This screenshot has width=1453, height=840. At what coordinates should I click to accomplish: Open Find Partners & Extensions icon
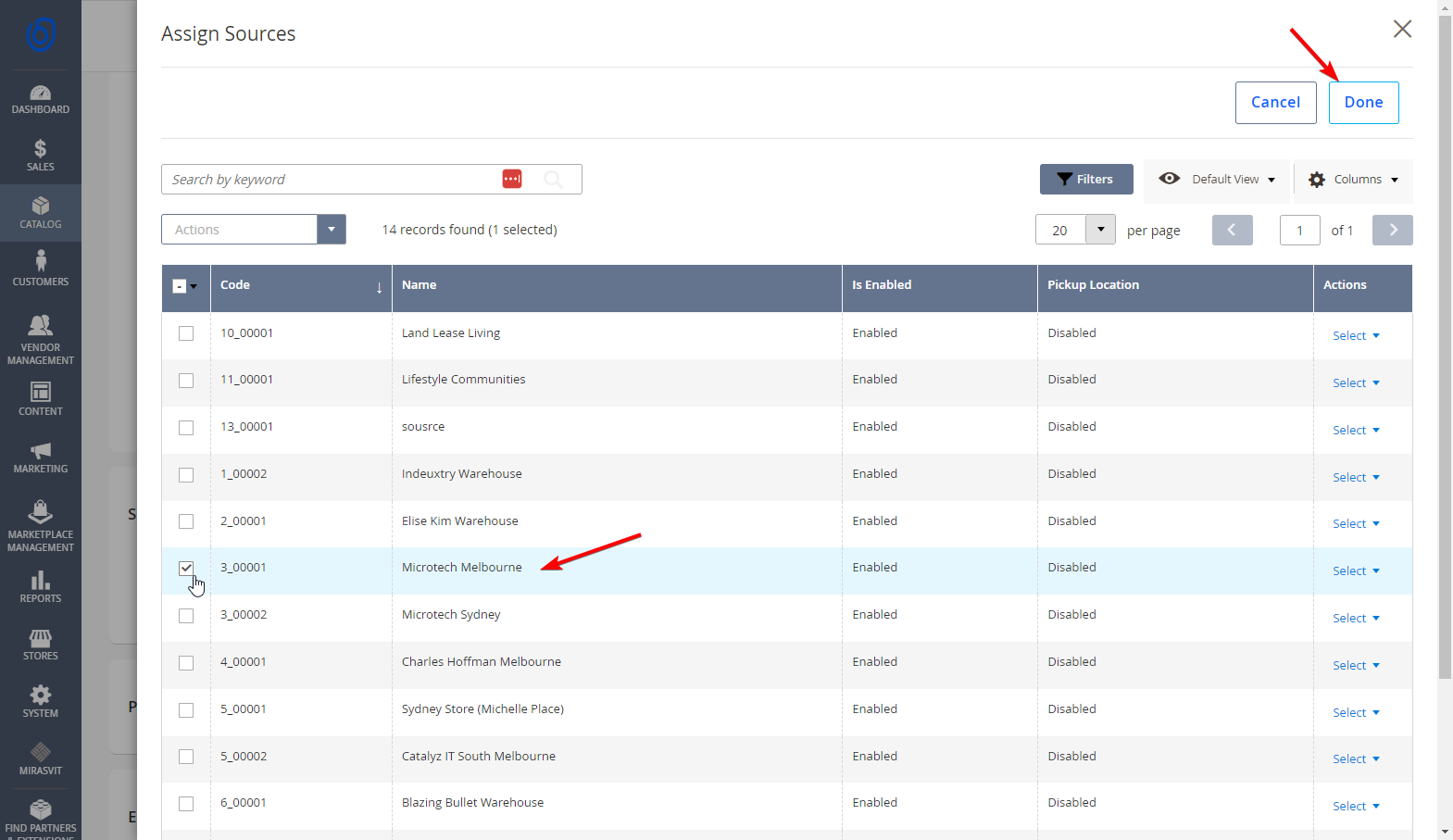41,817
